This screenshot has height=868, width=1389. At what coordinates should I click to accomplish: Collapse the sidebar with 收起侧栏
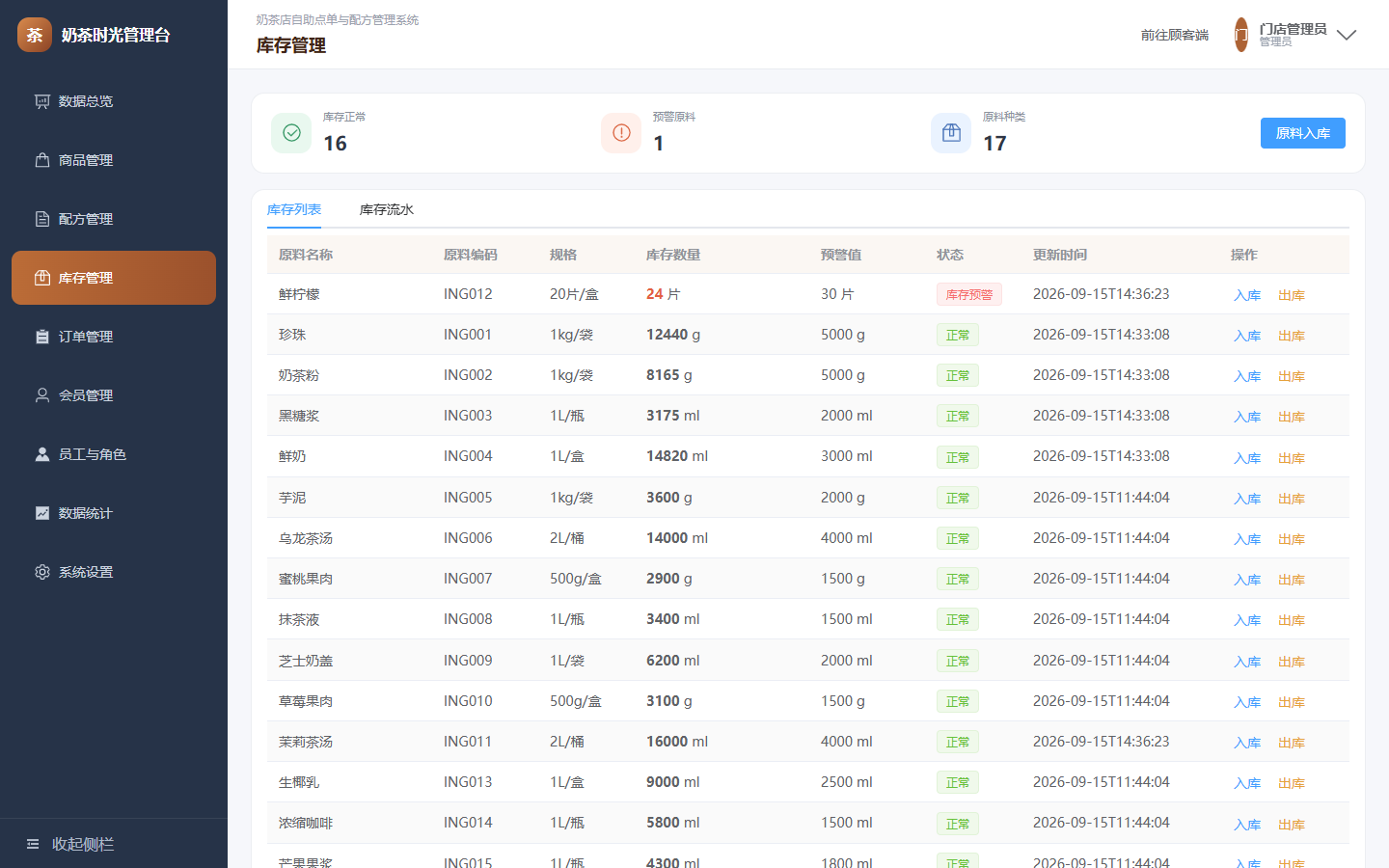click(70, 844)
